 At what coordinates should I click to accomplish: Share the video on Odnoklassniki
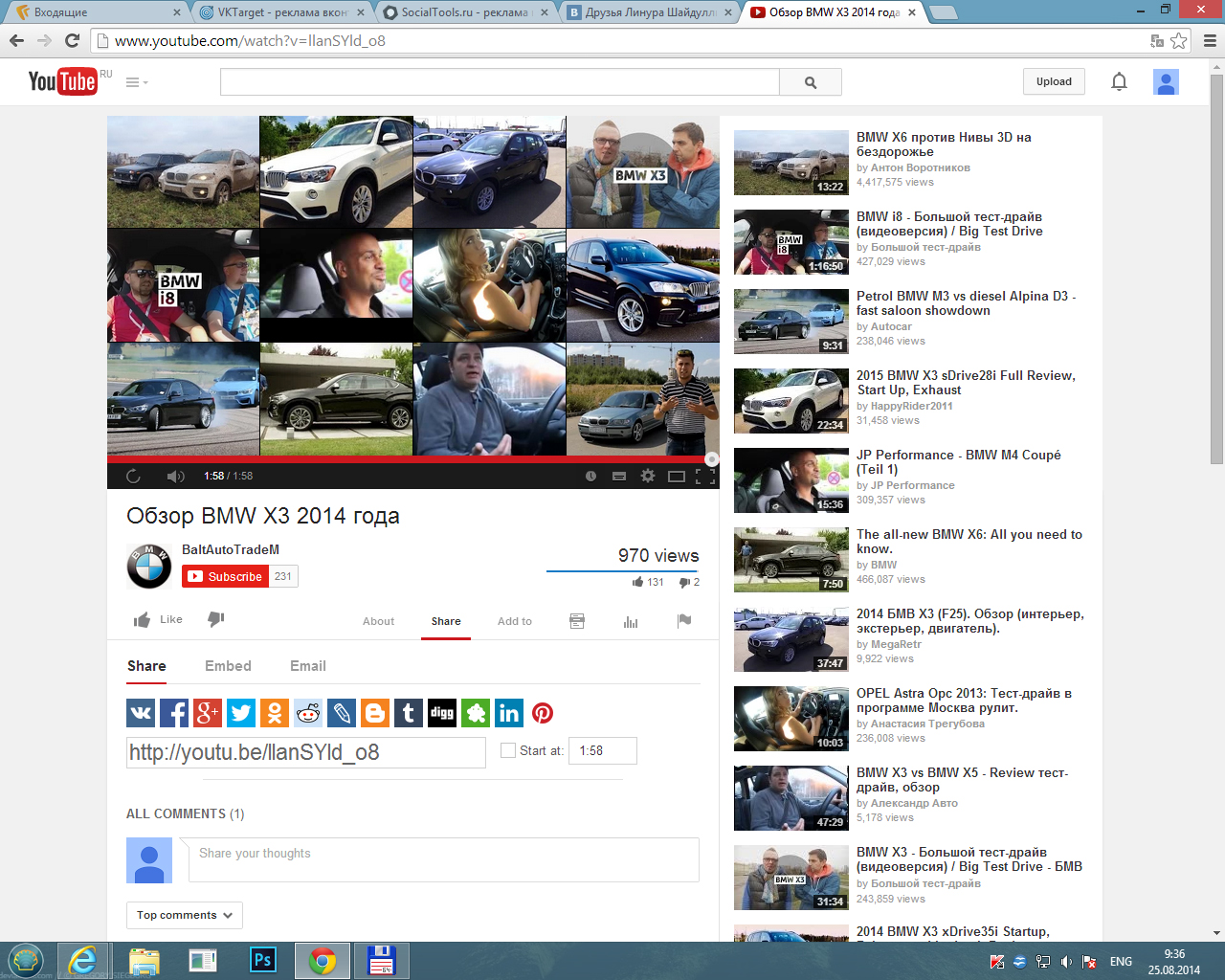[x=275, y=713]
